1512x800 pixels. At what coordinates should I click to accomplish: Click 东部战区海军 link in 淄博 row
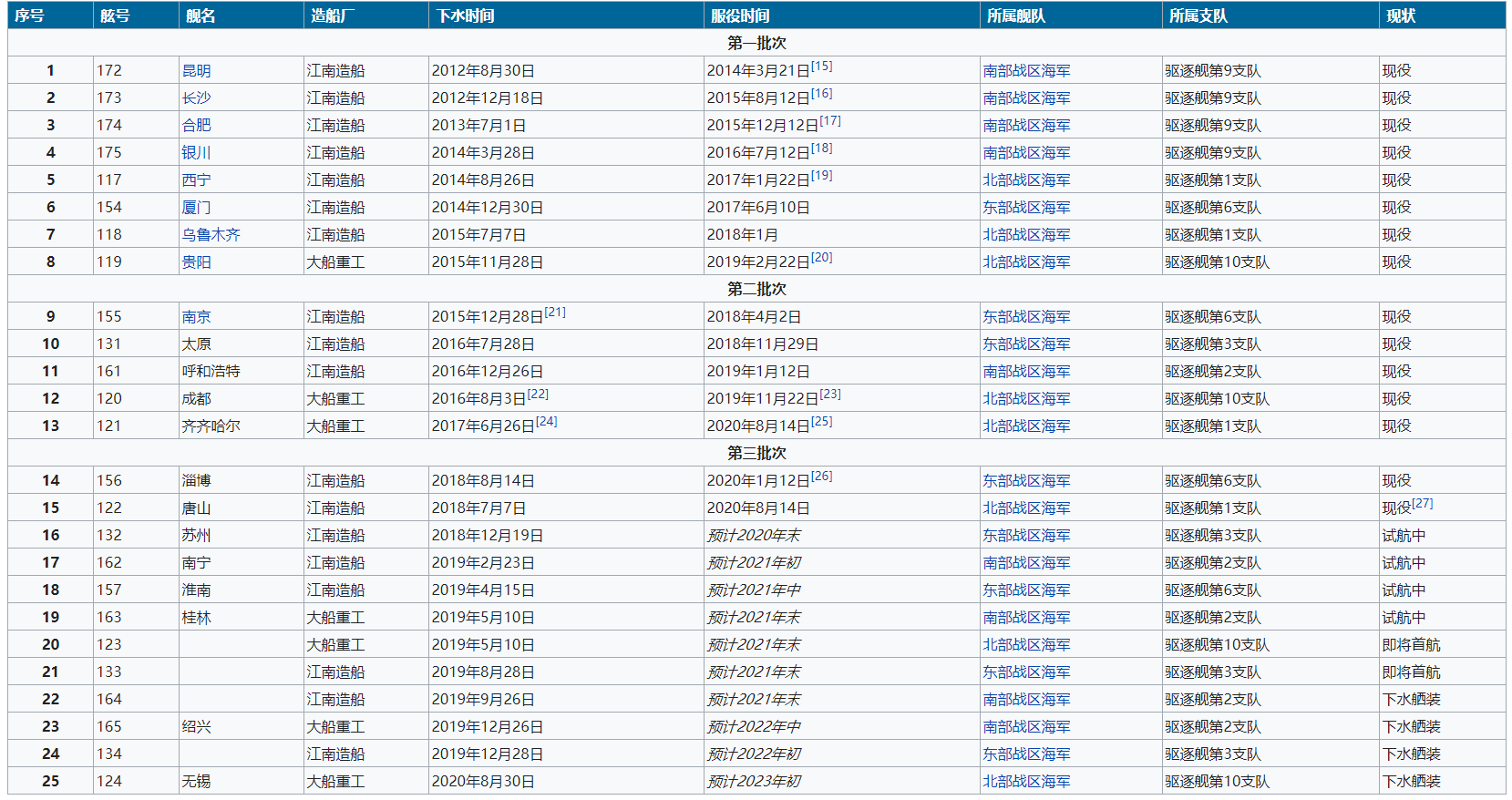point(1026,481)
